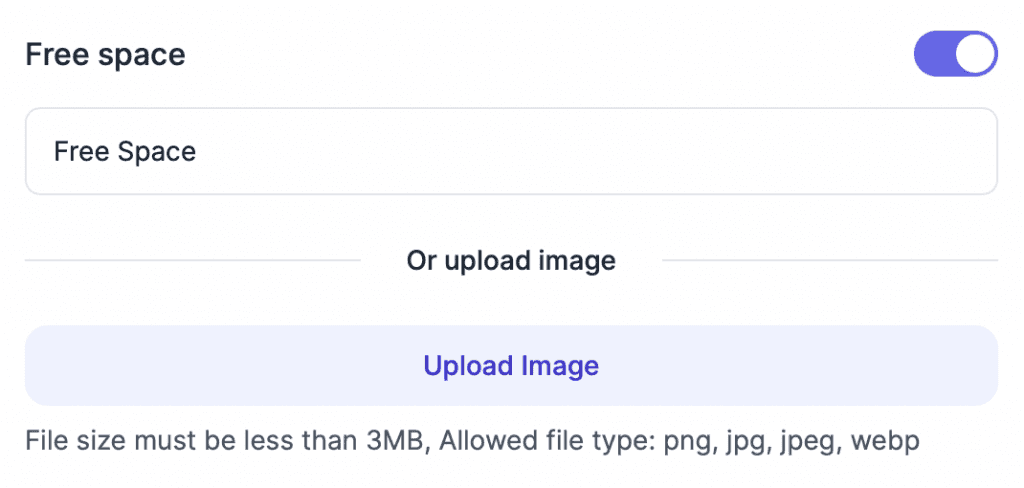The image size is (1024, 488).
Task: Click the "Free Space" text inside the input
Action: (125, 152)
